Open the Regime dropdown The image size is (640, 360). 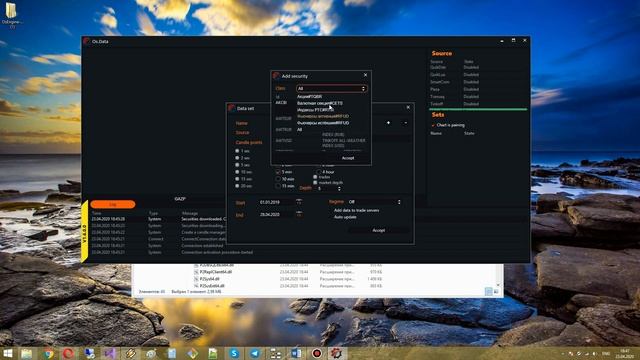(374, 202)
